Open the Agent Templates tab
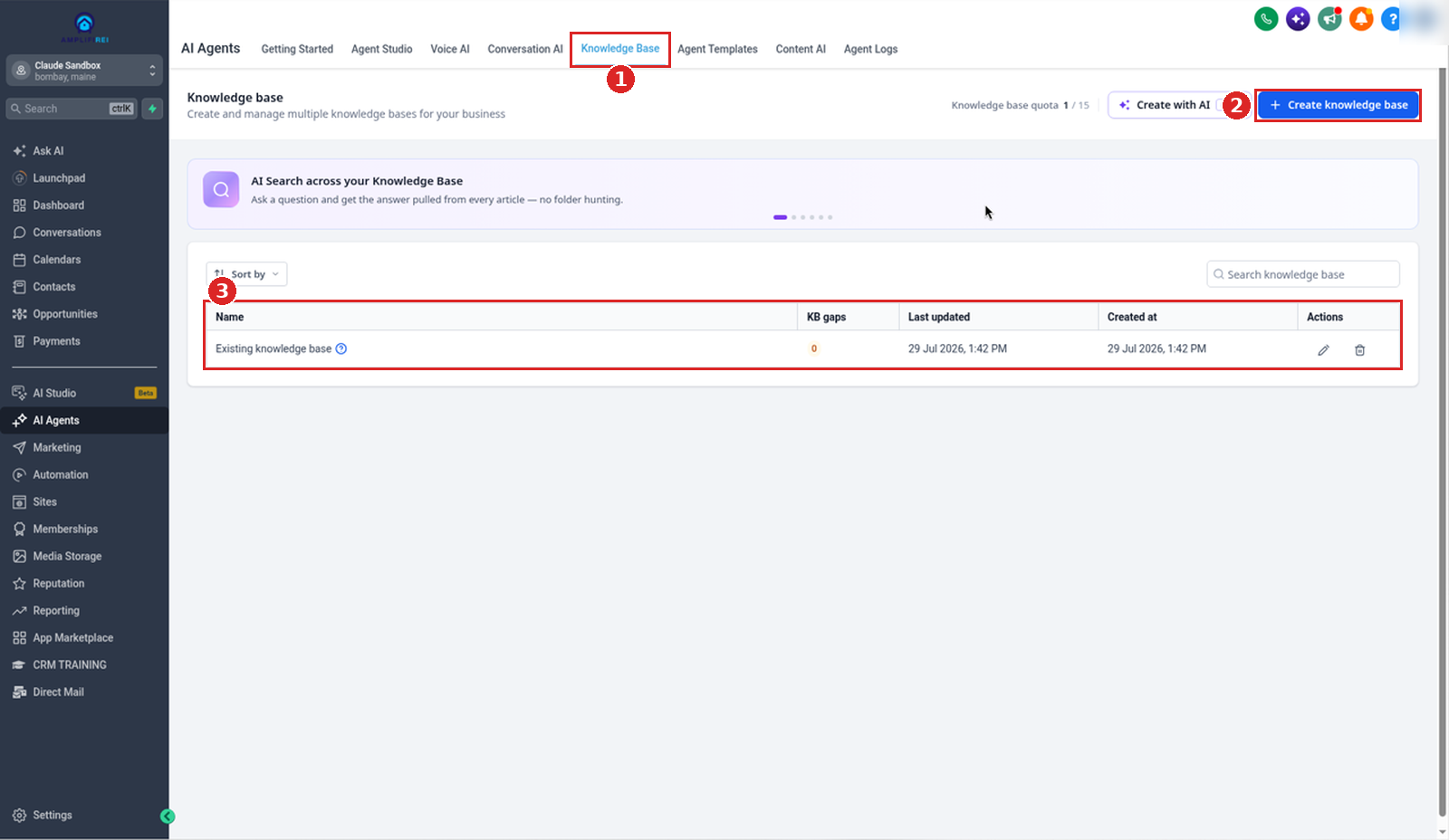 click(x=717, y=50)
